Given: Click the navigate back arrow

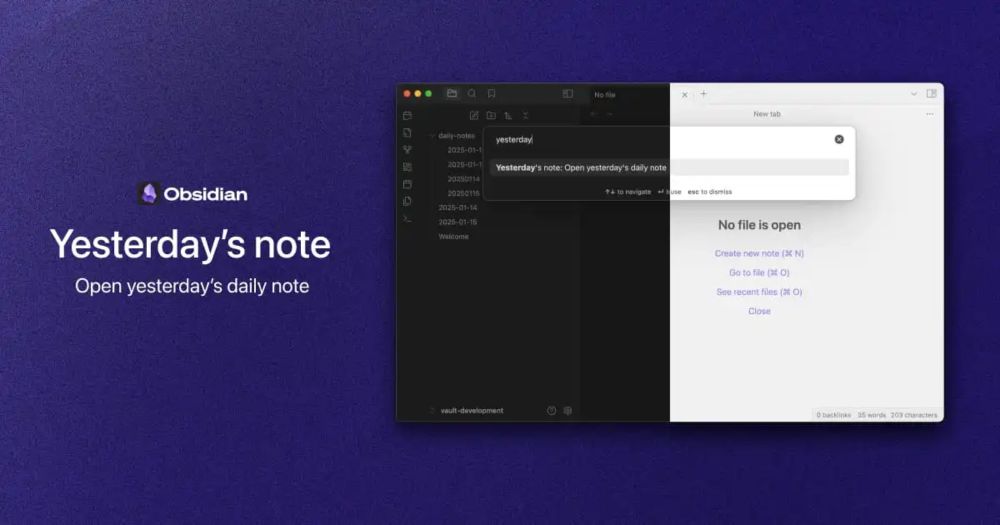Looking at the screenshot, I should pyautogui.click(x=593, y=114).
